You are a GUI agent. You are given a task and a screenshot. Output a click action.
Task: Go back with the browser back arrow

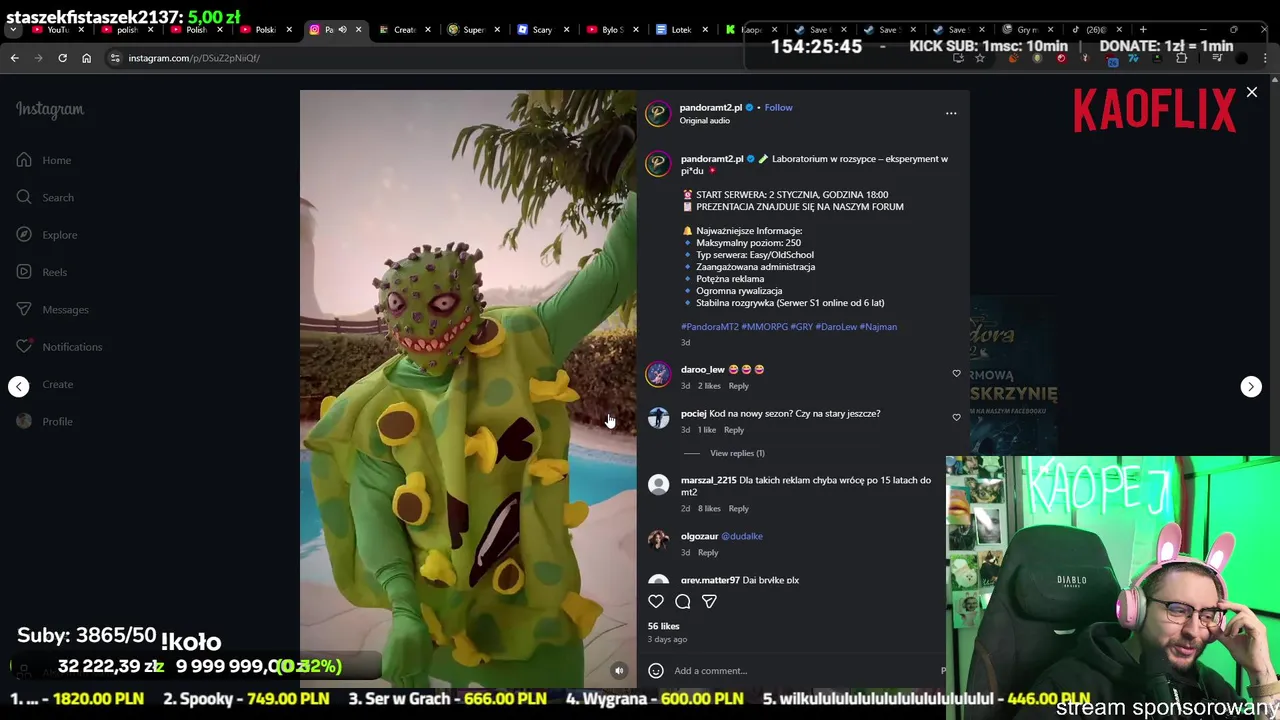pyautogui.click(x=15, y=58)
